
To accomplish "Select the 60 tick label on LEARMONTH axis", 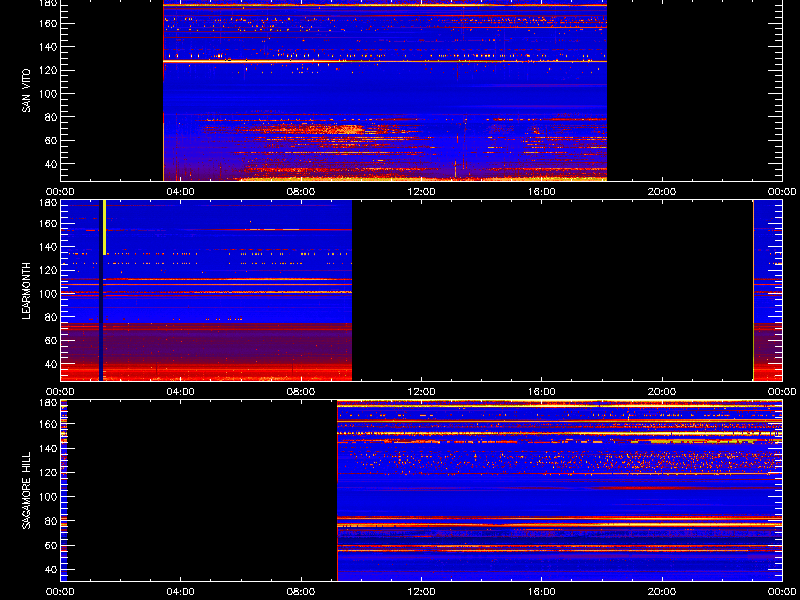I will pyautogui.click(x=51, y=340).
